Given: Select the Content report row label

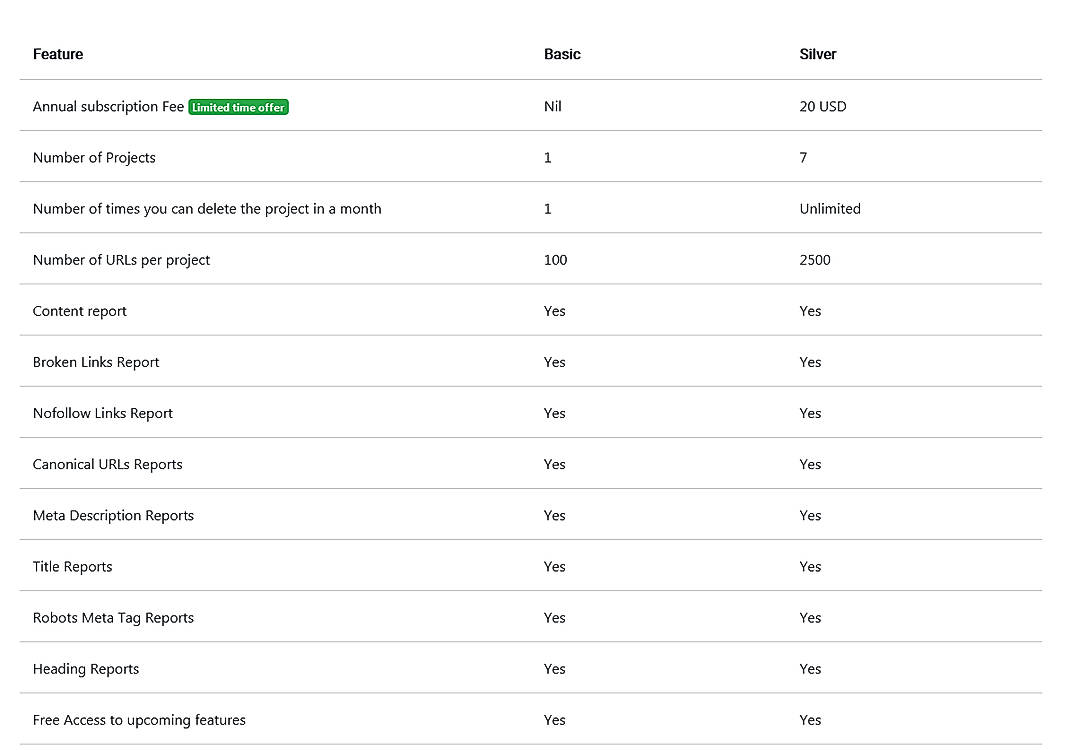Looking at the screenshot, I should click(80, 311).
